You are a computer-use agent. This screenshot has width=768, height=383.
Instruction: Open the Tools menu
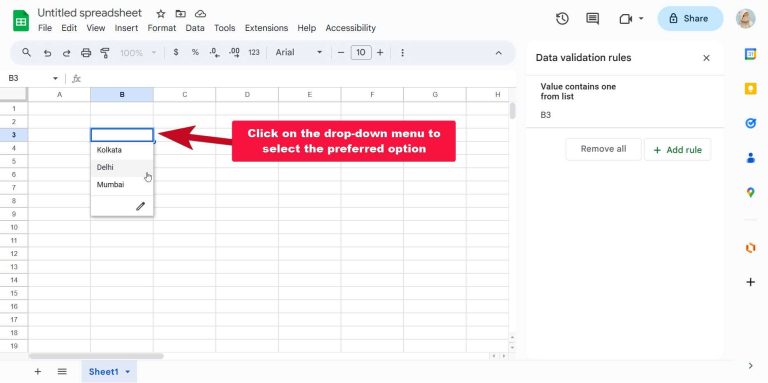tap(224, 28)
